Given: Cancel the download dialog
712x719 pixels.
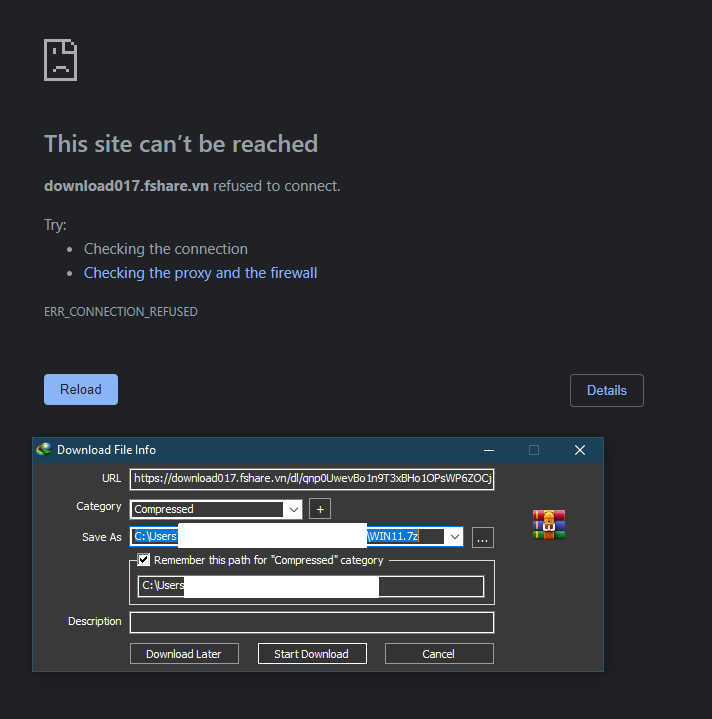Looking at the screenshot, I should [x=439, y=653].
